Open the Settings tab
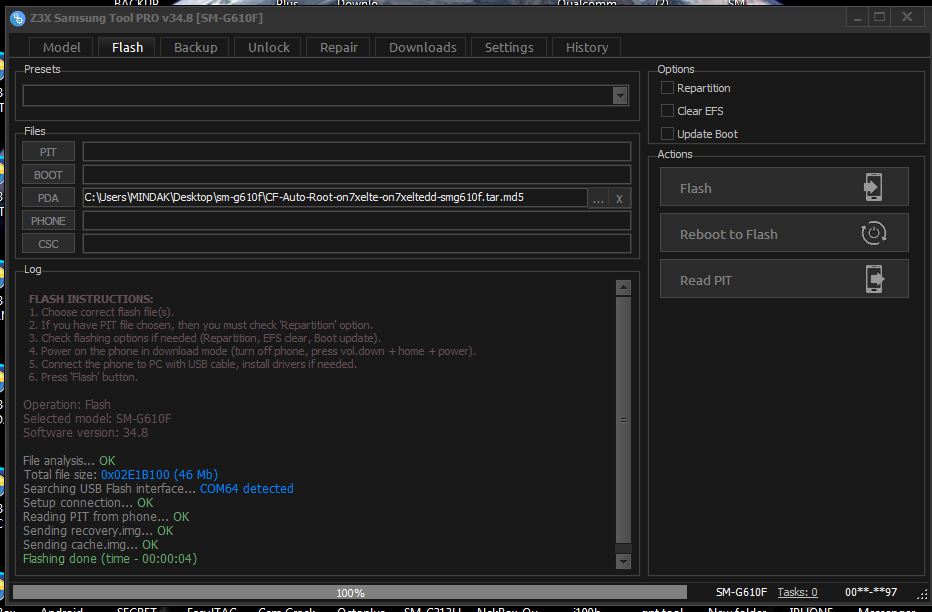 509,48
